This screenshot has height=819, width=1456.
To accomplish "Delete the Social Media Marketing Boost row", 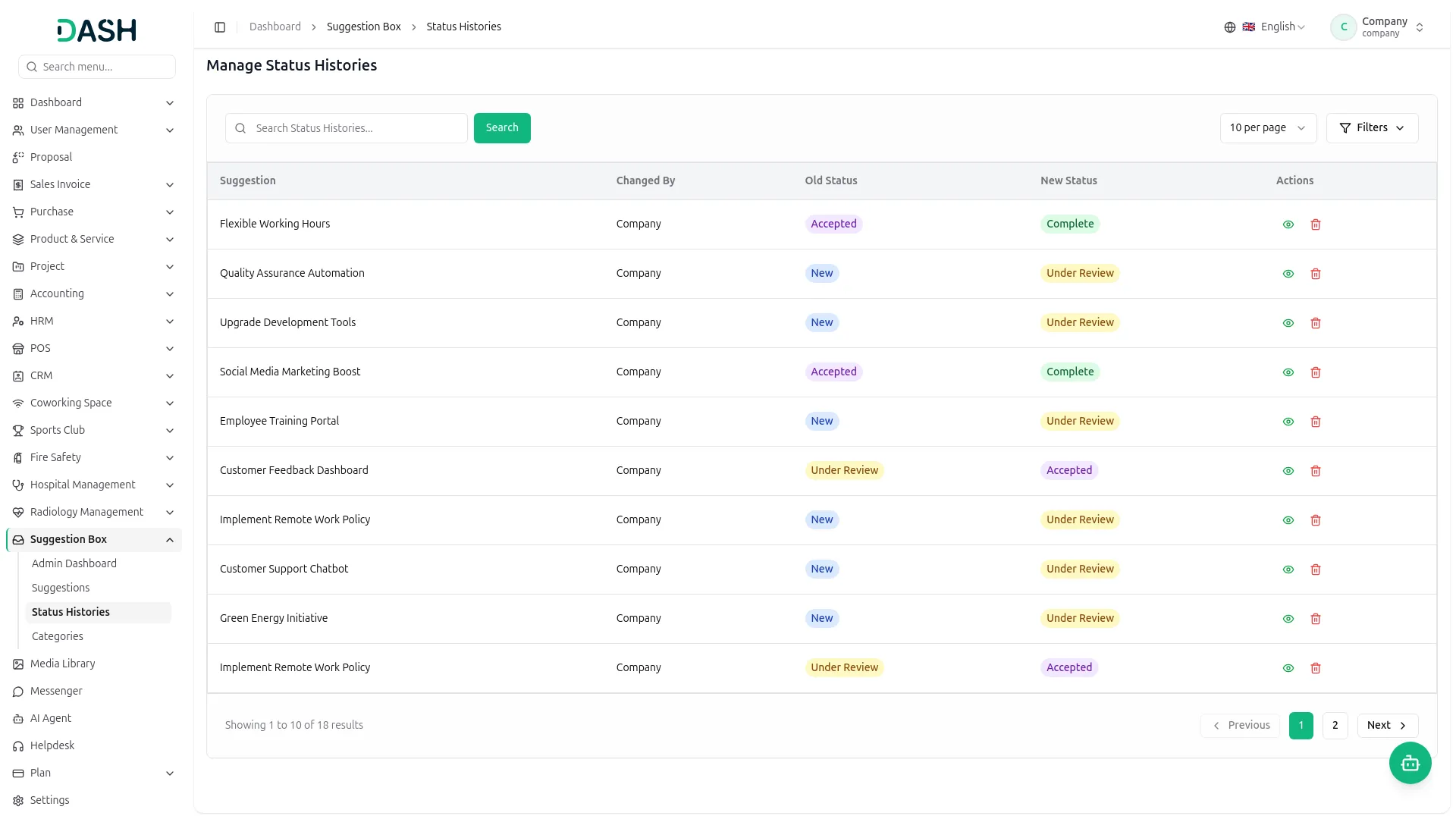I will 1316,372.
